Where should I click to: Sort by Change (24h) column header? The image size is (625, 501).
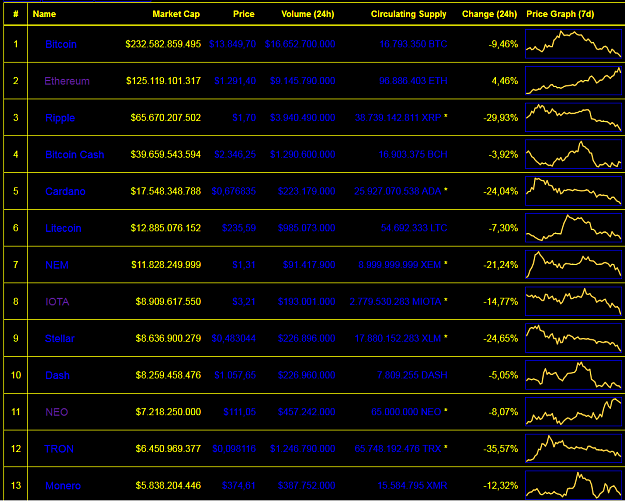tap(489, 14)
